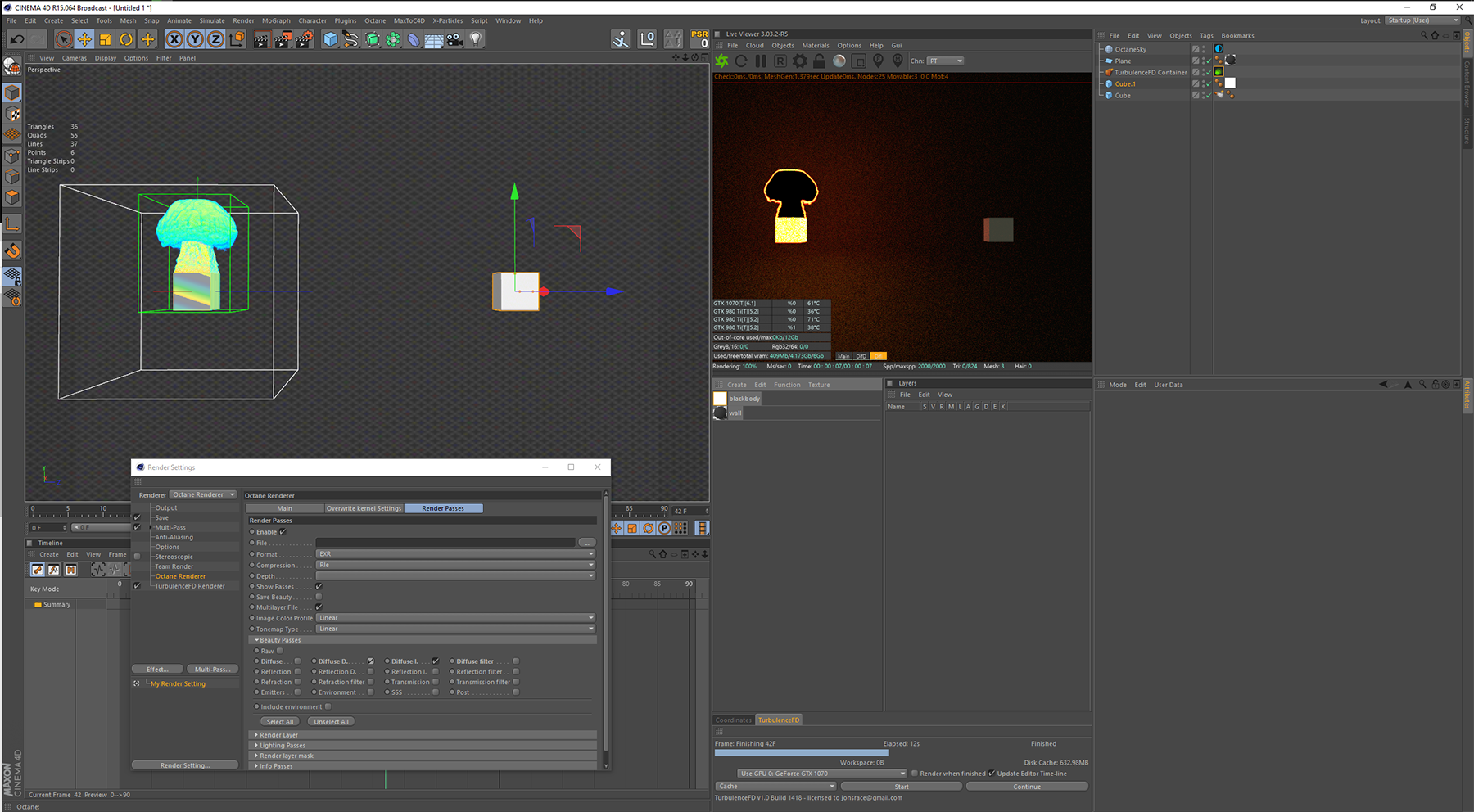Screen dimensions: 1474x812
Task: Check the Include environment option
Action: pos(328,706)
